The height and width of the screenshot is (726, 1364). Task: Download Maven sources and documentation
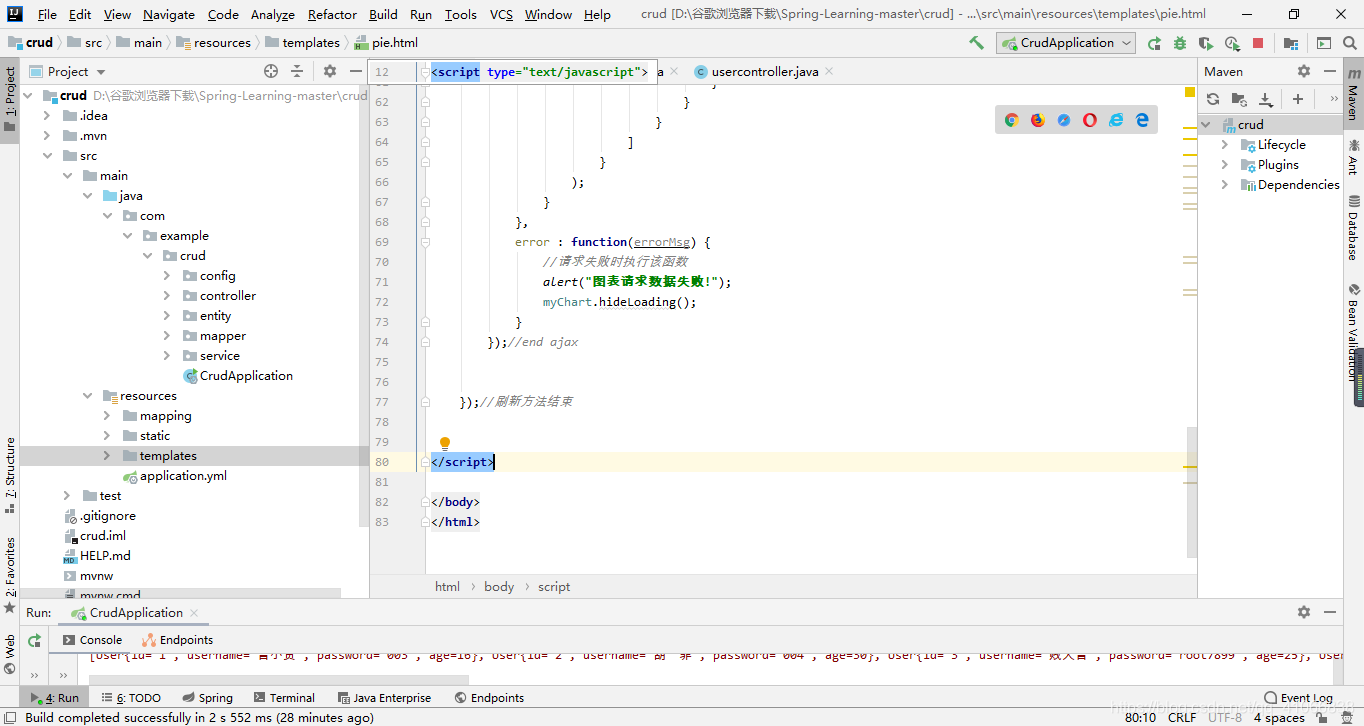pos(1265,99)
